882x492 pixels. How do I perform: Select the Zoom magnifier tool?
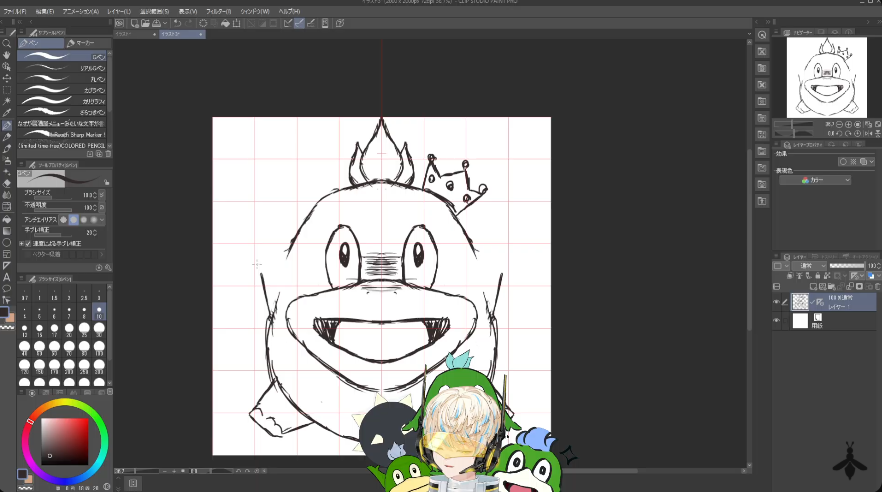click(7, 44)
